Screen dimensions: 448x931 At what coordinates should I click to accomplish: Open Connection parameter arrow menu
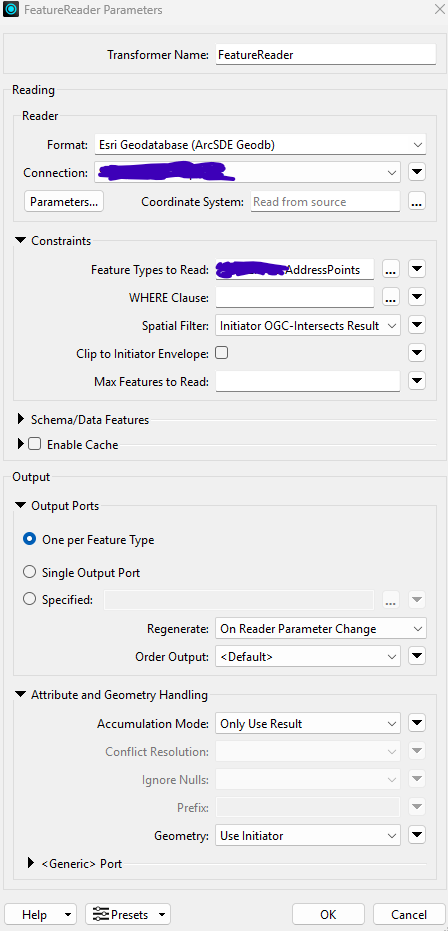(417, 173)
